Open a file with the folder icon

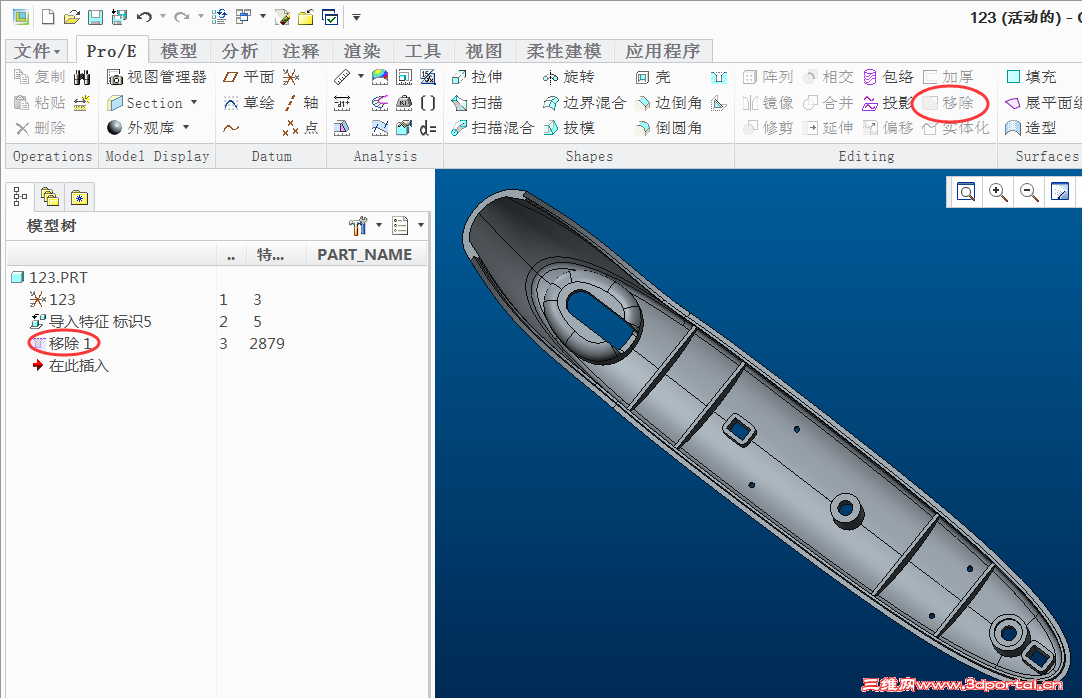[72, 17]
